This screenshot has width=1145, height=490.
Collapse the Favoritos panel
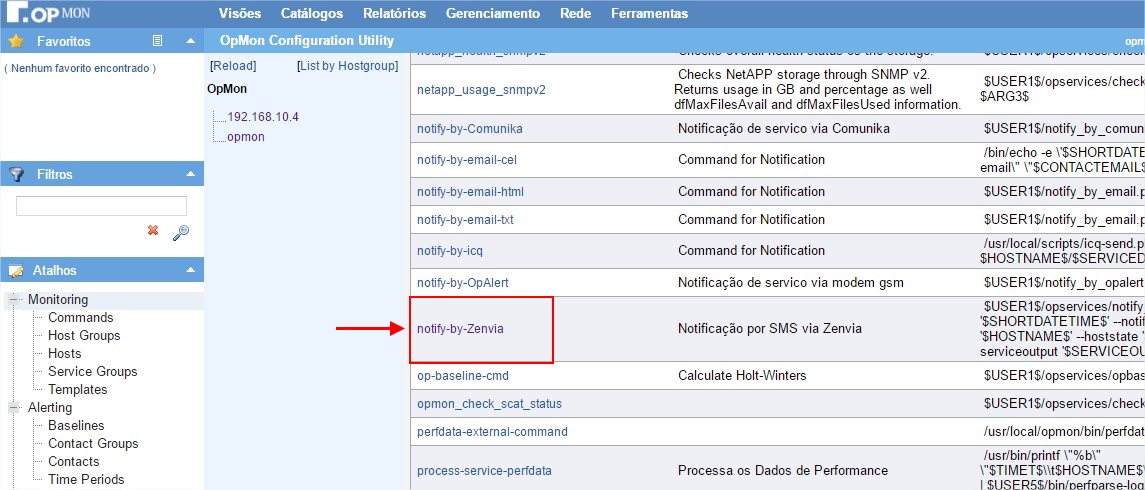coord(190,41)
